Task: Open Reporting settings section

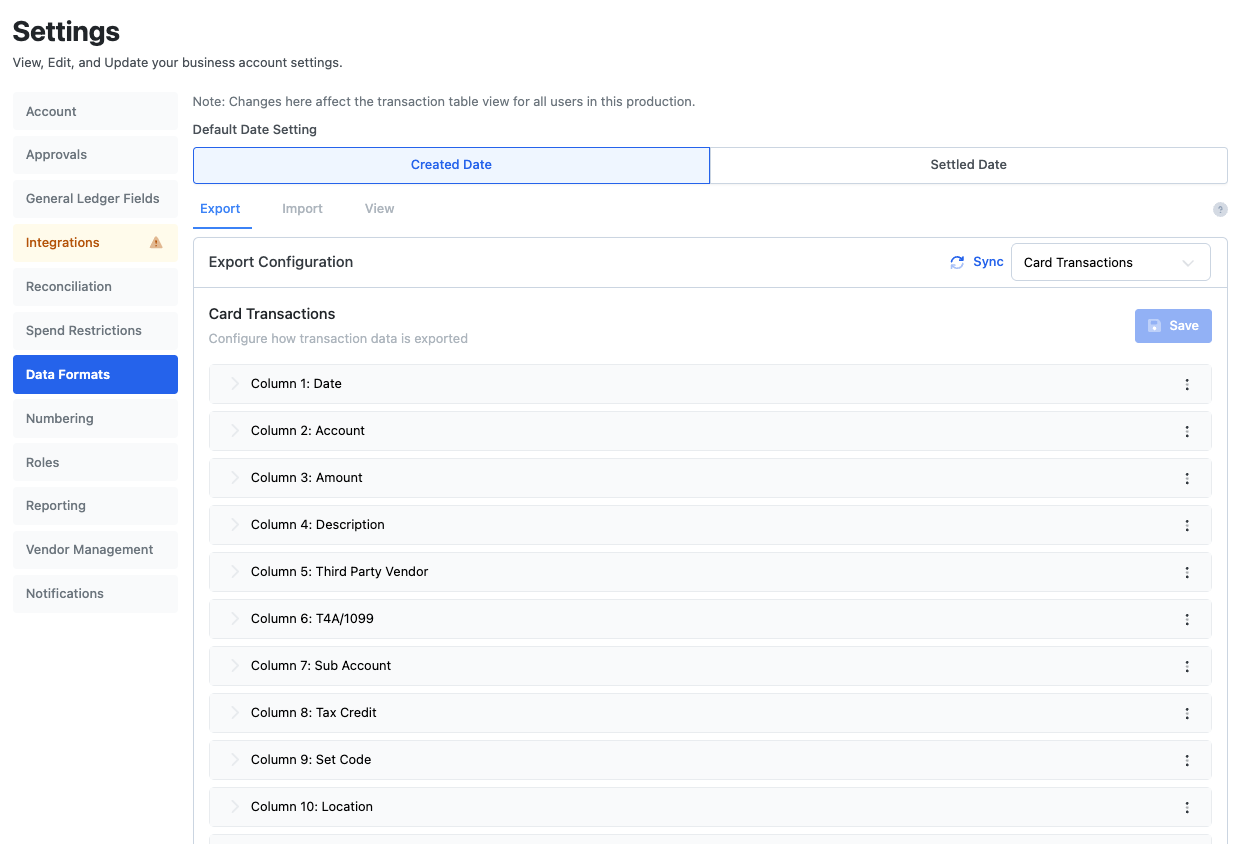Action: point(95,506)
